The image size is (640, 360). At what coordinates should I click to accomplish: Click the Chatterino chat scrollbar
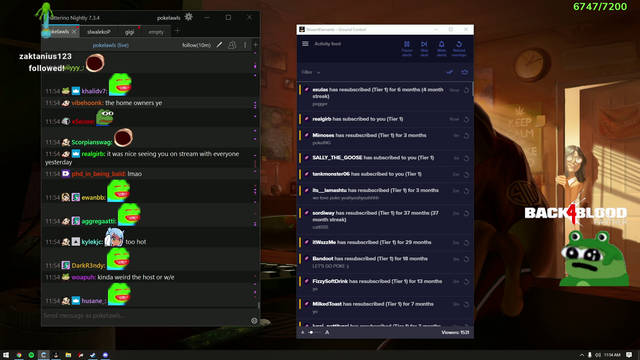258,304
